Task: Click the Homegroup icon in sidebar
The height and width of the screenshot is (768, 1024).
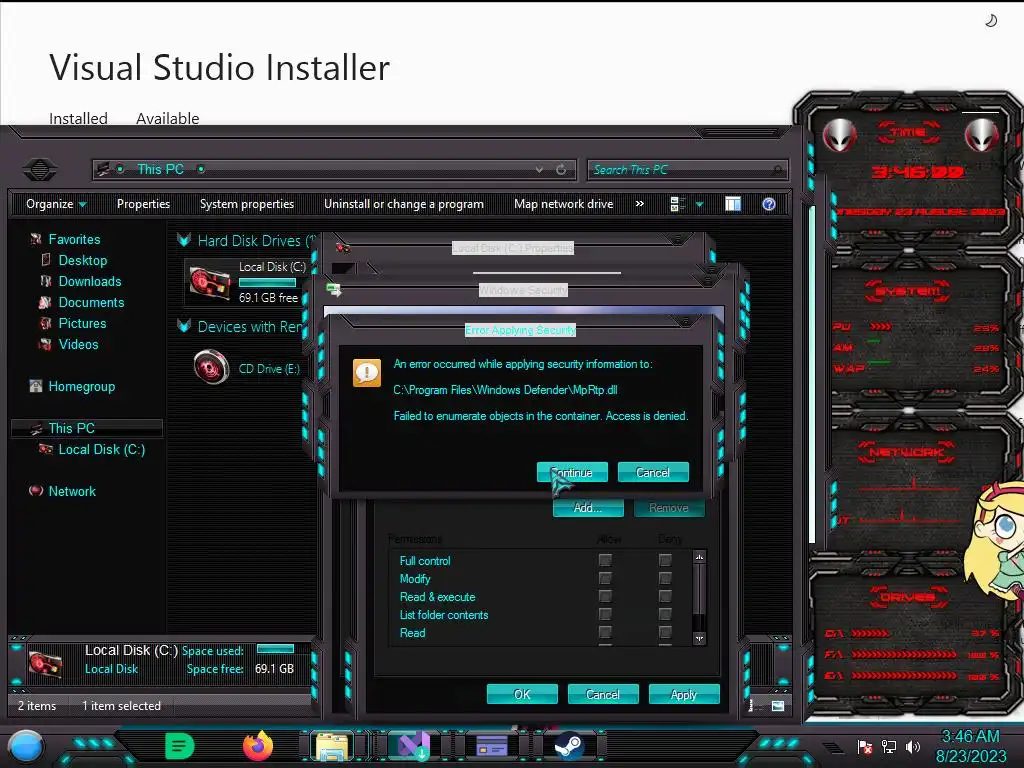Action: (x=36, y=387)
